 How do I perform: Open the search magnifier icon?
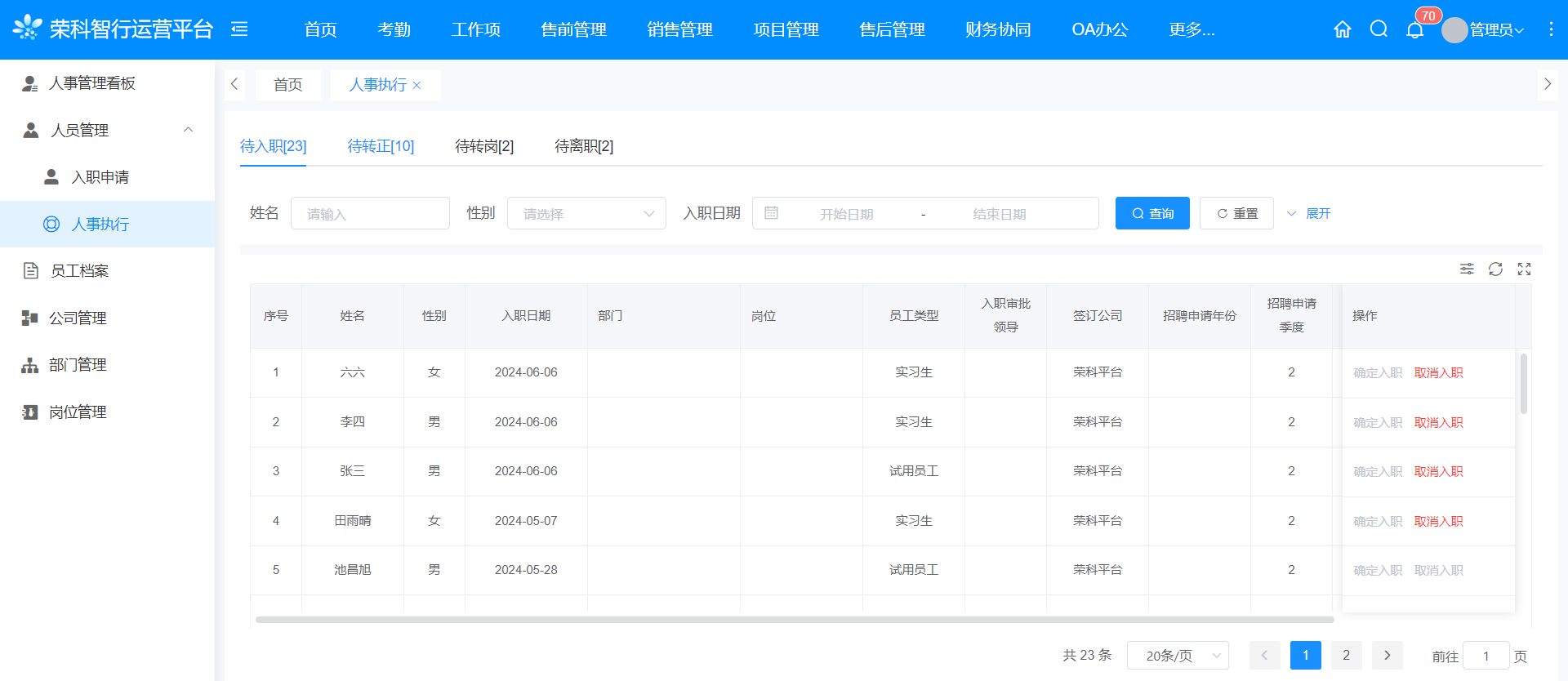point(1379,29)
